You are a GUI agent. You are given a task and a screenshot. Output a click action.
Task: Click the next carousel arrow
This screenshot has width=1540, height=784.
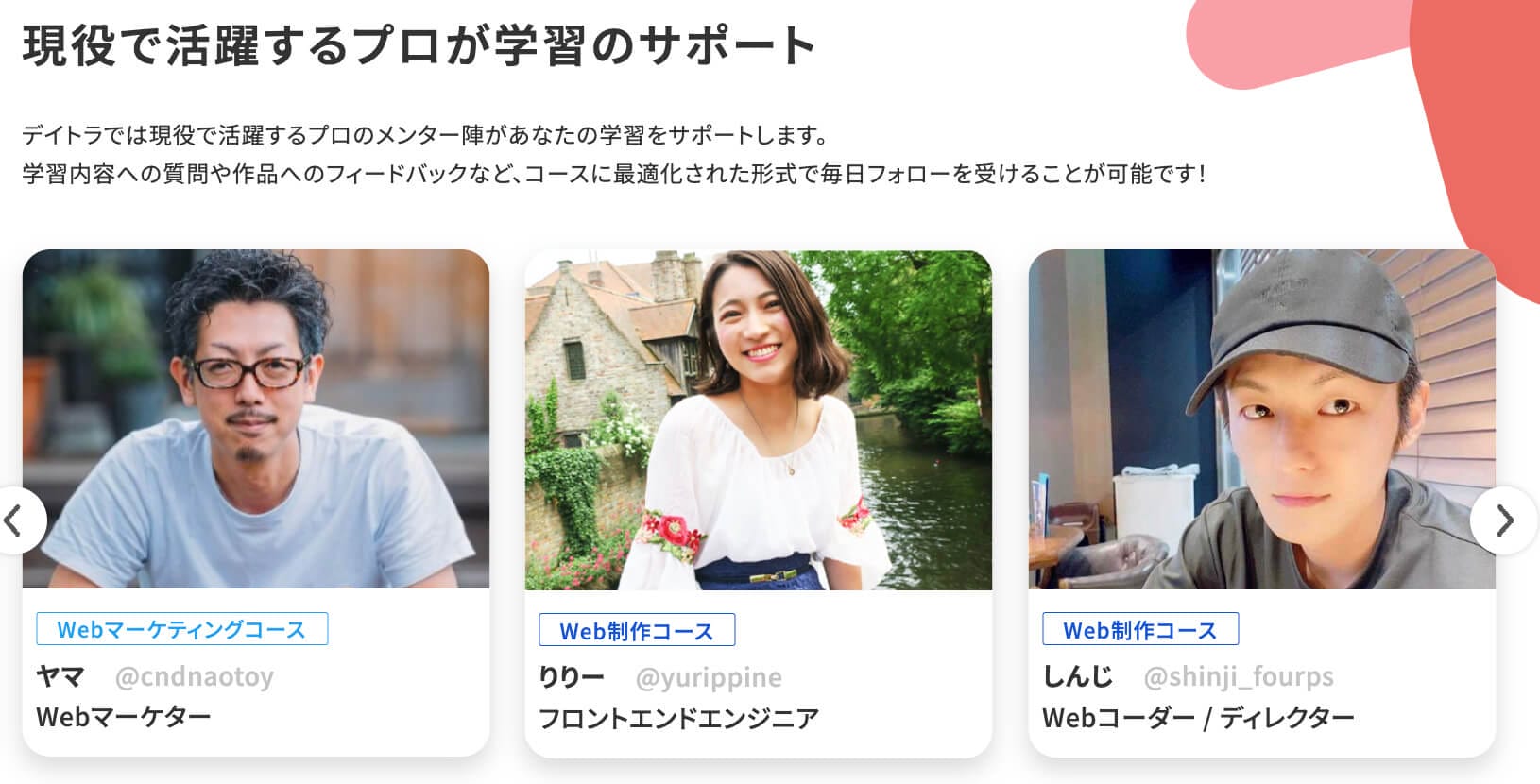1504,520
